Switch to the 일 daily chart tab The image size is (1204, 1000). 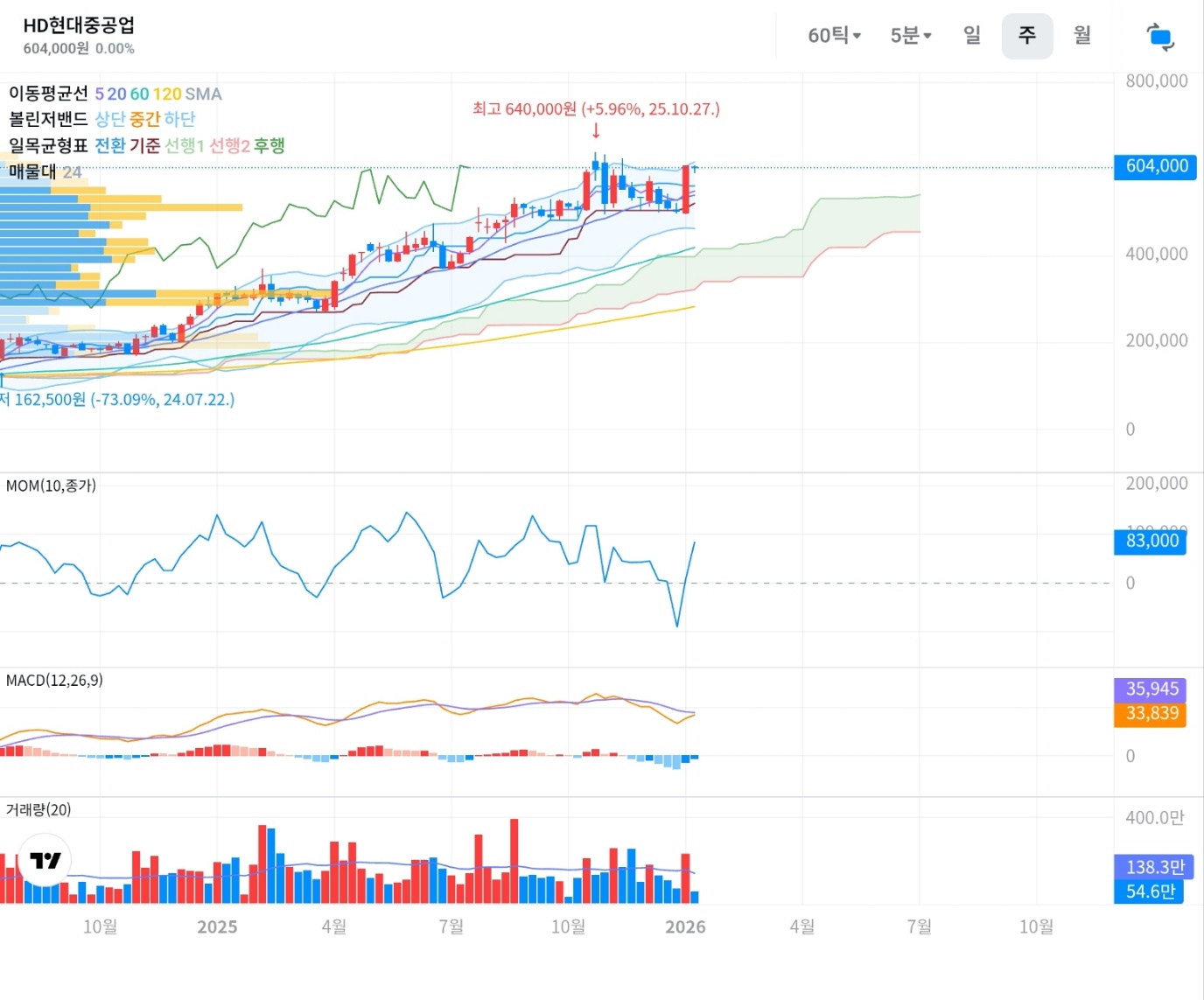coord(971,35)
